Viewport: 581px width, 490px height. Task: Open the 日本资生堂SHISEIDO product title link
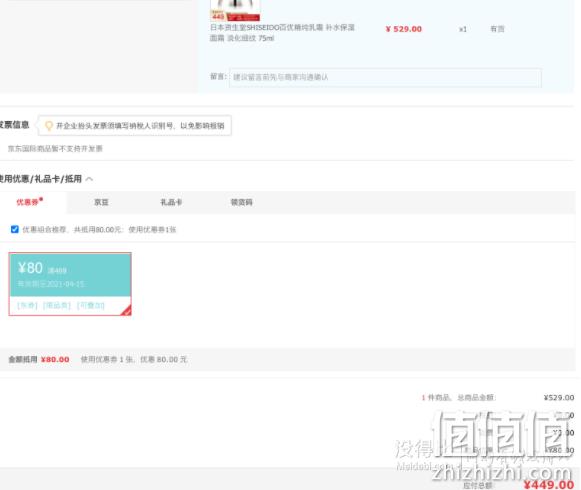(282, 33)
